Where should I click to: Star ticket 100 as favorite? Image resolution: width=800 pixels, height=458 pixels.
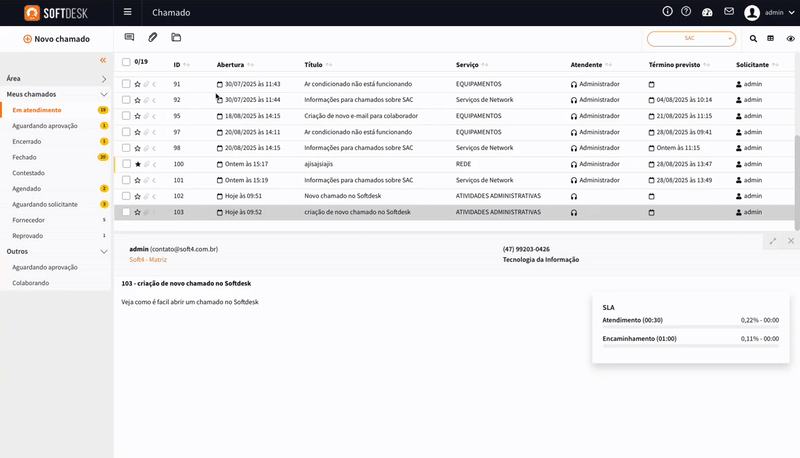138,164
